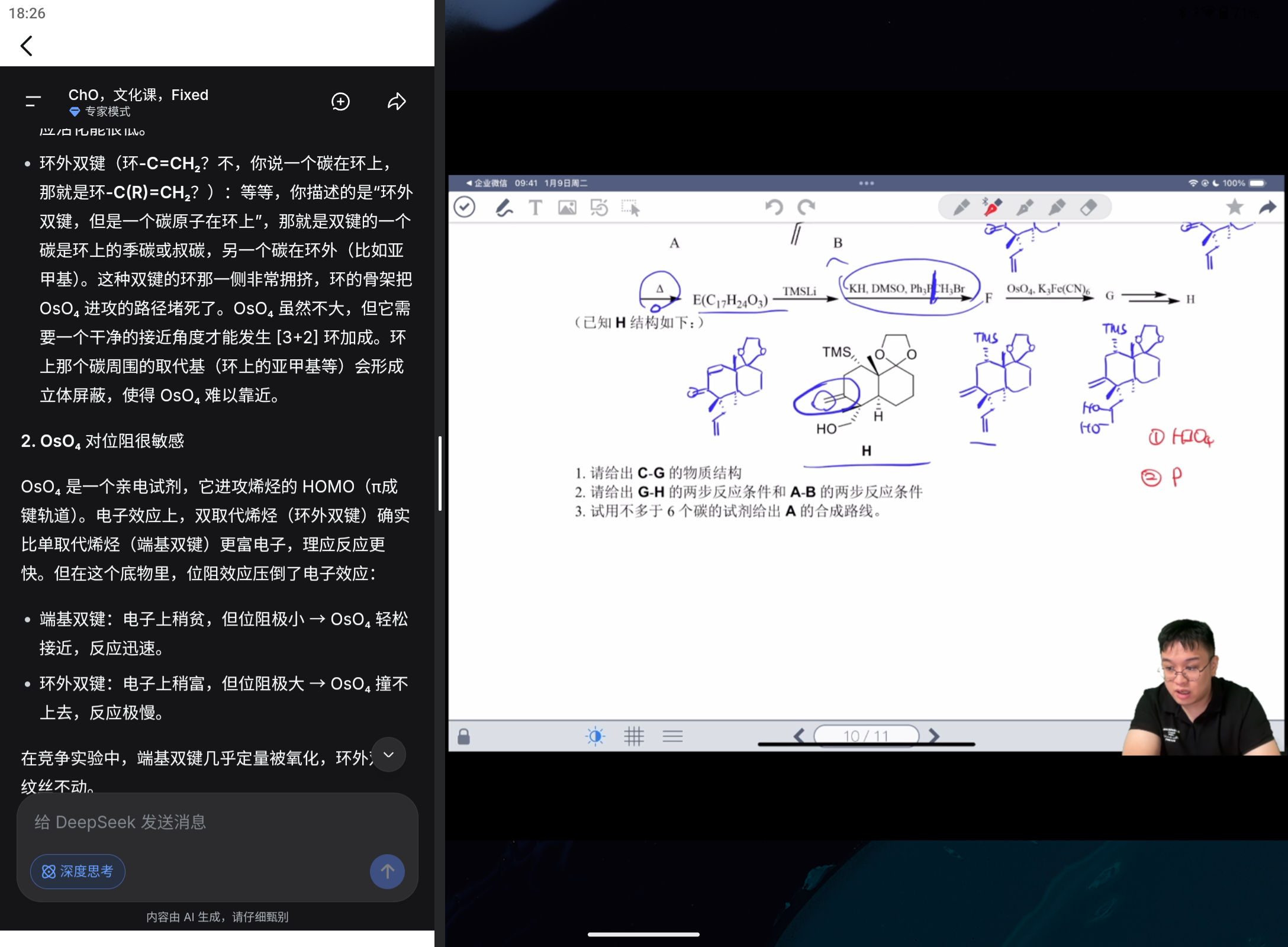
Task: Go to the next whiteboard page
Action: click(934, 735)
